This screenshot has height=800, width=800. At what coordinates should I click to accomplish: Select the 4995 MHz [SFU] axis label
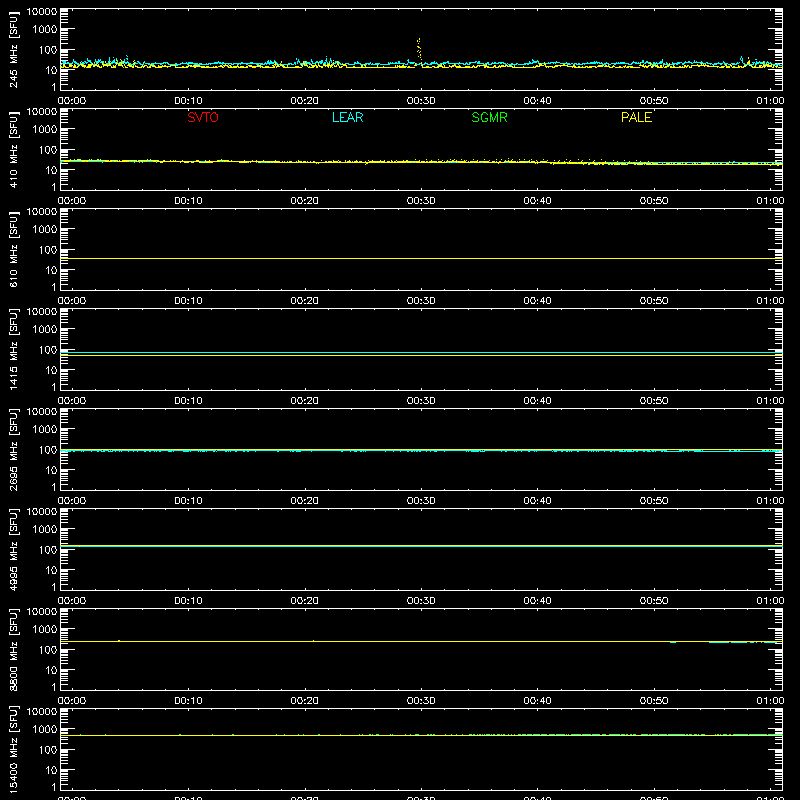point(13,549)
